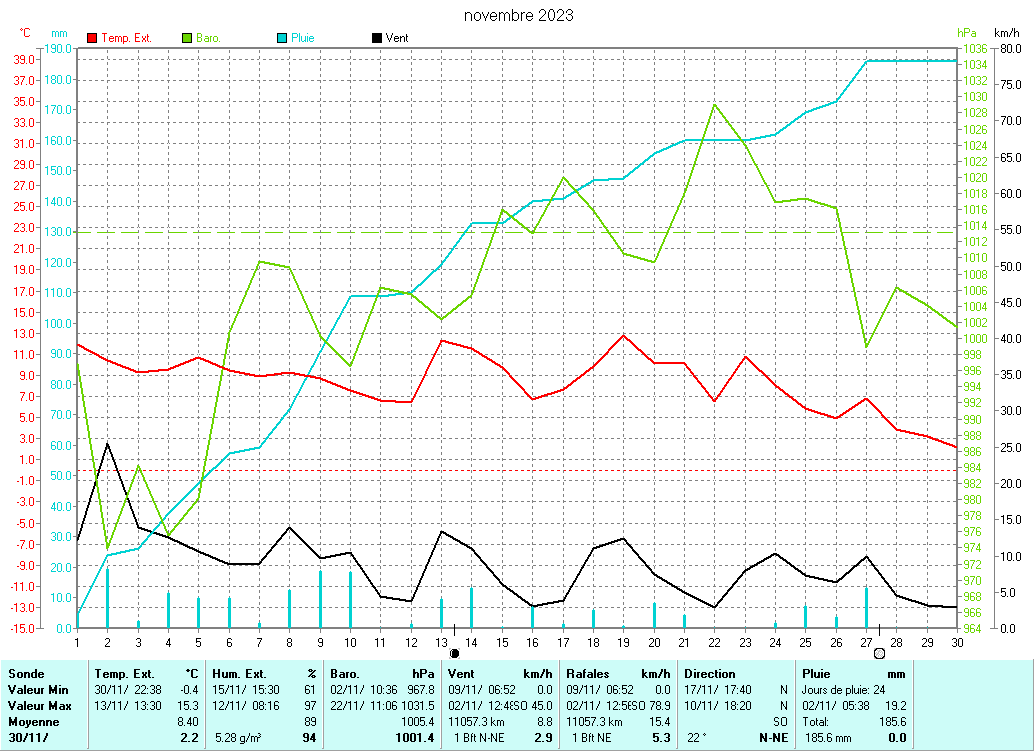Click the red Temp. Ext. legend square
Screen dimensions: 1034x751
tap(93, 38)
